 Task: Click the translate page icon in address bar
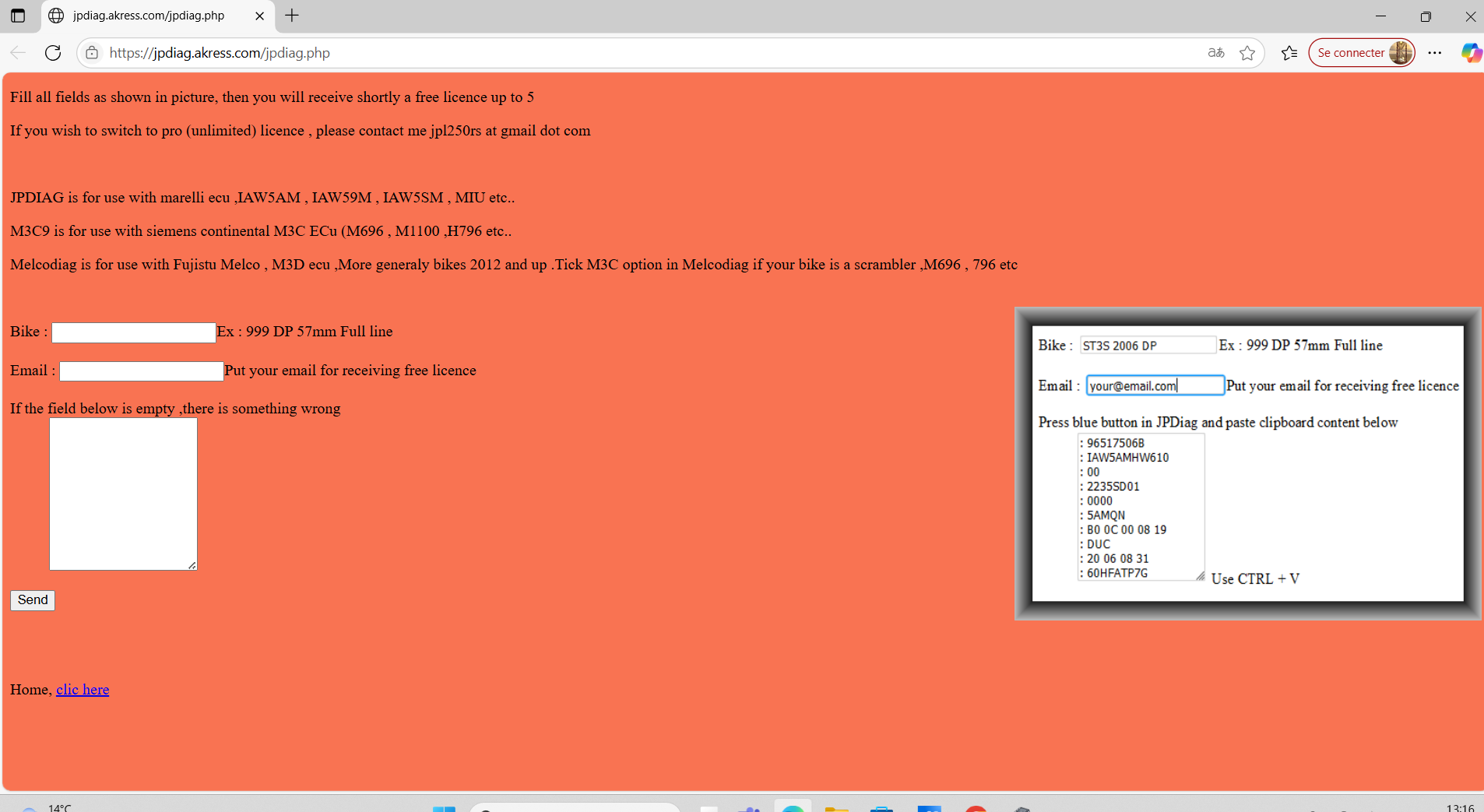click(1216, 53)
